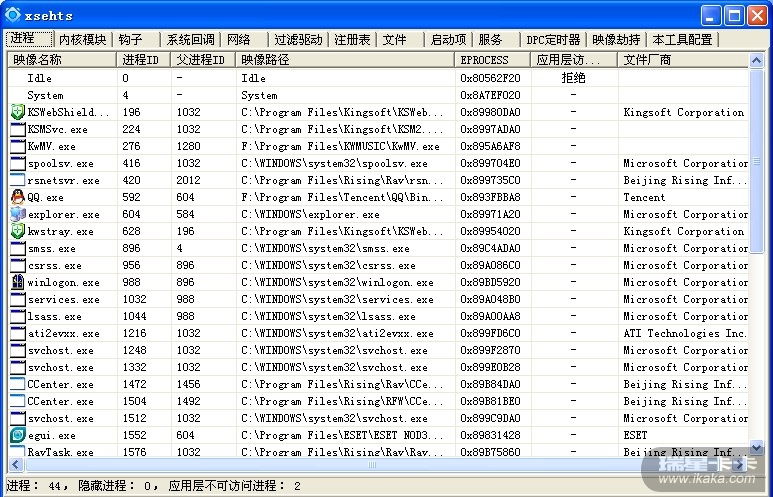Image resolution: width=773 pixels, height=497 pixels.
Task: Open the 注册表 tab
Action: [352, 40]
